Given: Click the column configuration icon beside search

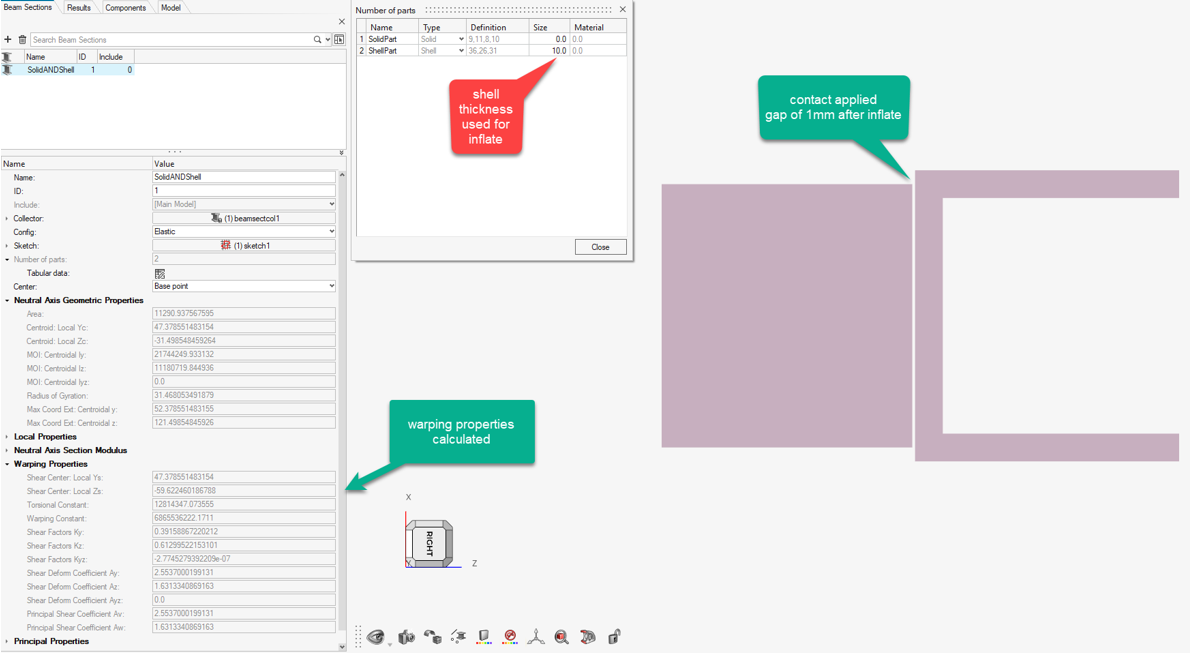Looking at the screenshot, I should tap(339, 40).
